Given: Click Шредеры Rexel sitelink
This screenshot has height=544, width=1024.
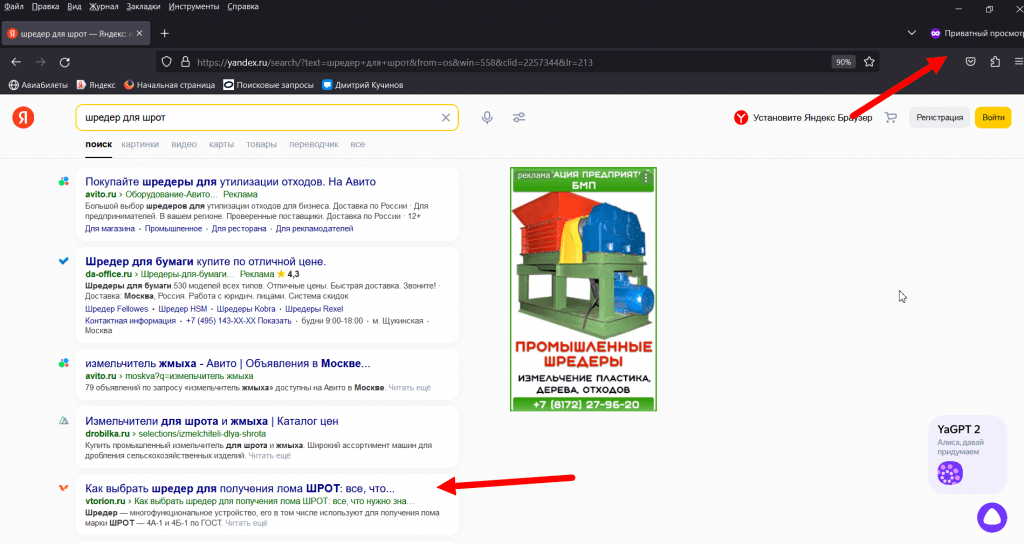Looking at the screenshot, I should click(314, 309).
